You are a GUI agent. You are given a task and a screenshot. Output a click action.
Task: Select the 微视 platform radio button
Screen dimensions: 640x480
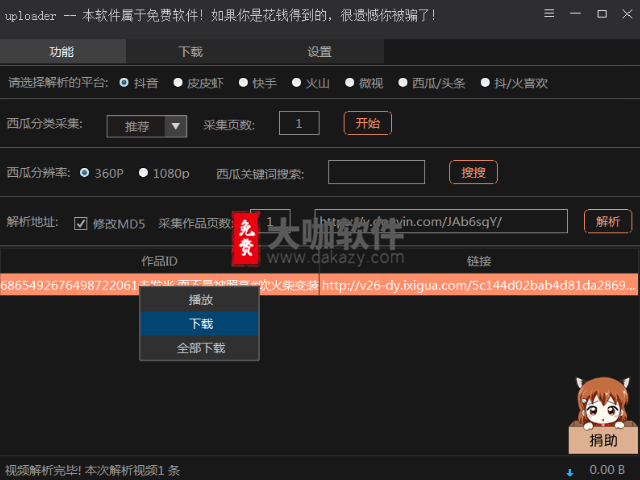tap(349, 83)
